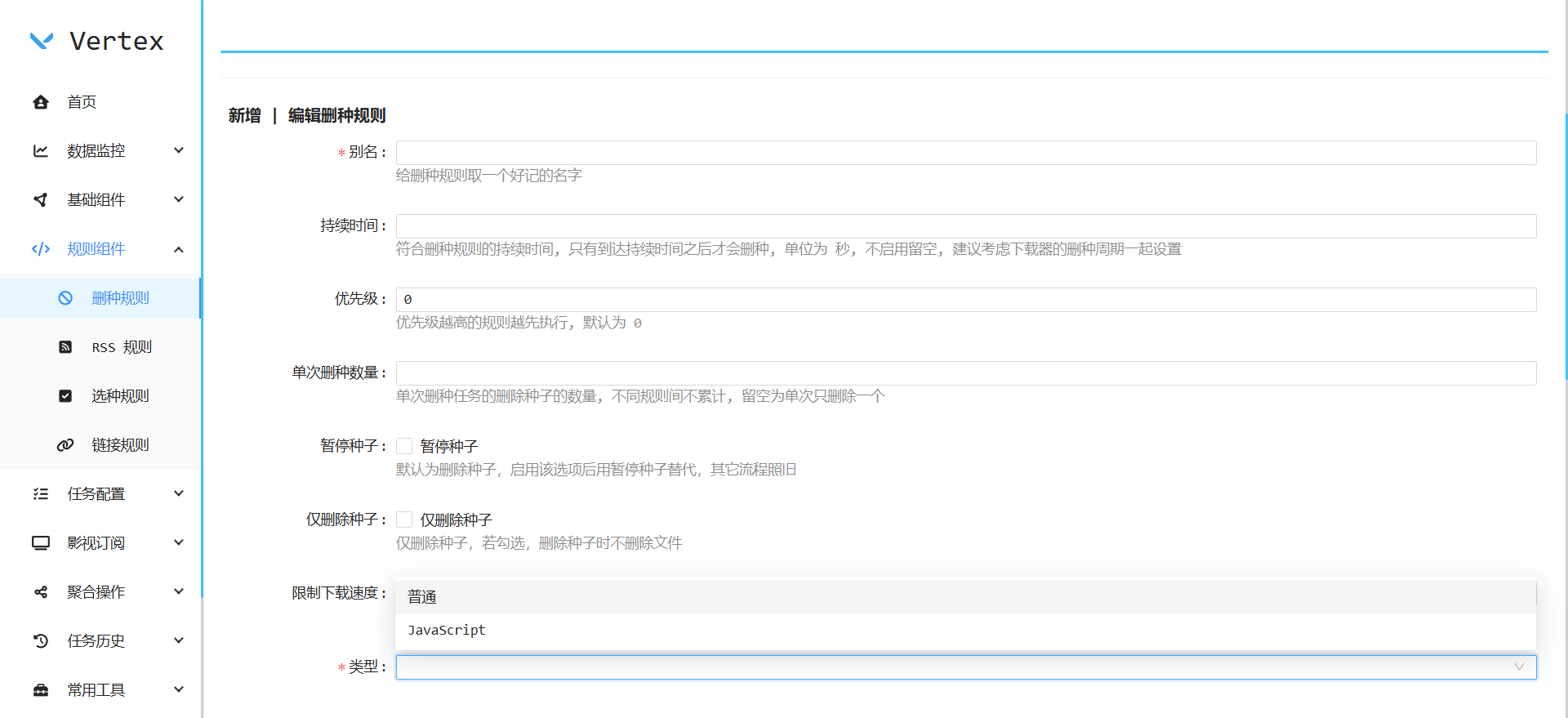Choose JavaScript from the type list
This screenshot has width=1568, height=718.
[447, 631]
